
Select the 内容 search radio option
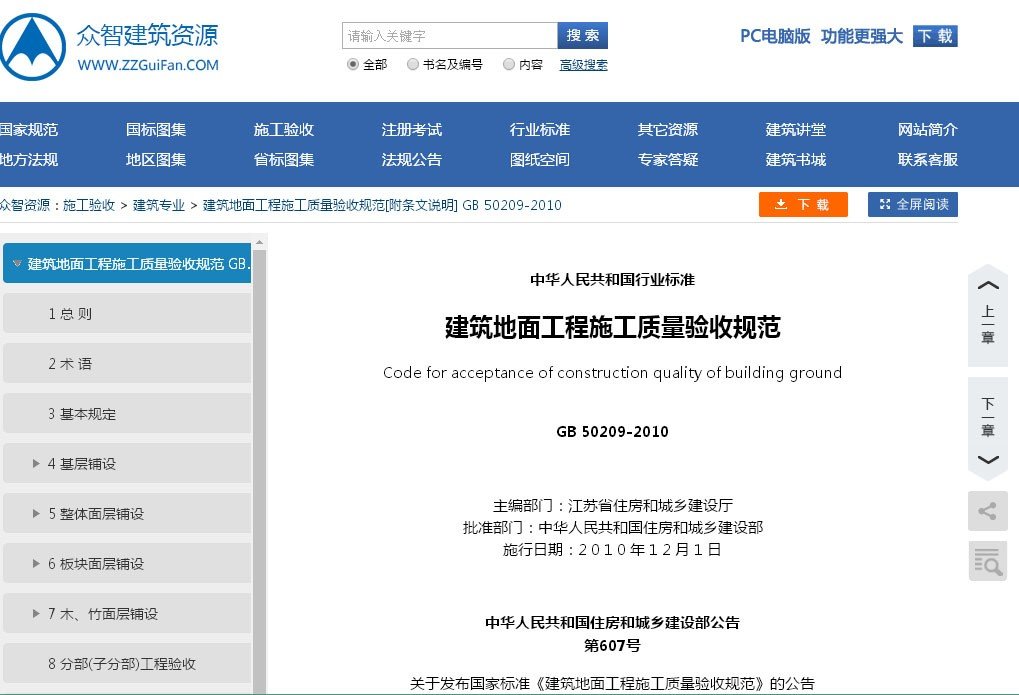click(x=509, y=65)
